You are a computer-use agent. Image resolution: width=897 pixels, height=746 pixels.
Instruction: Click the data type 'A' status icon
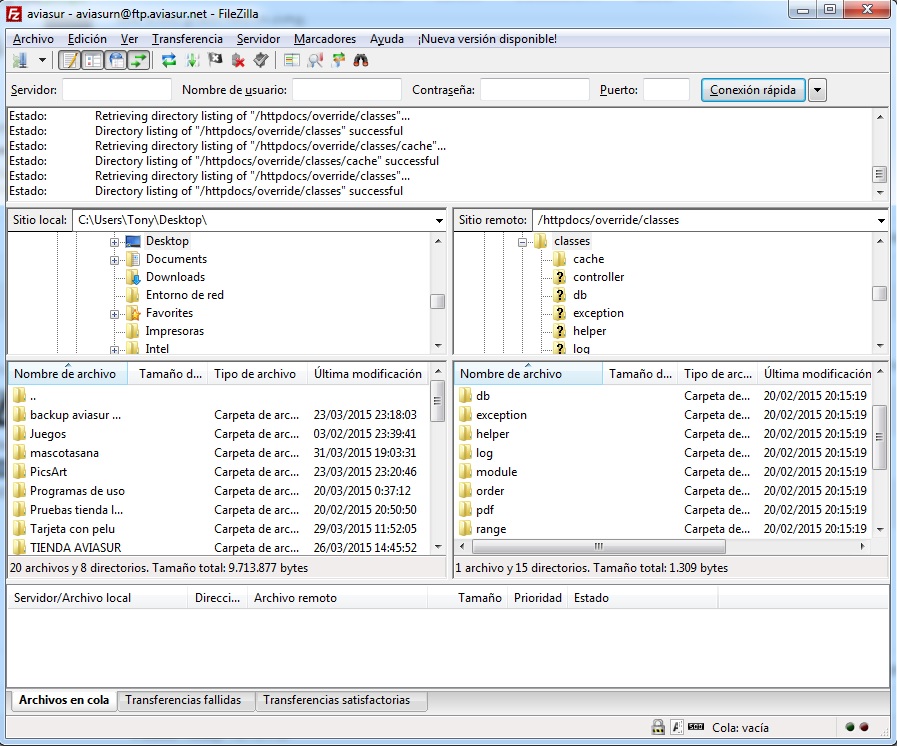click(677, 727)
